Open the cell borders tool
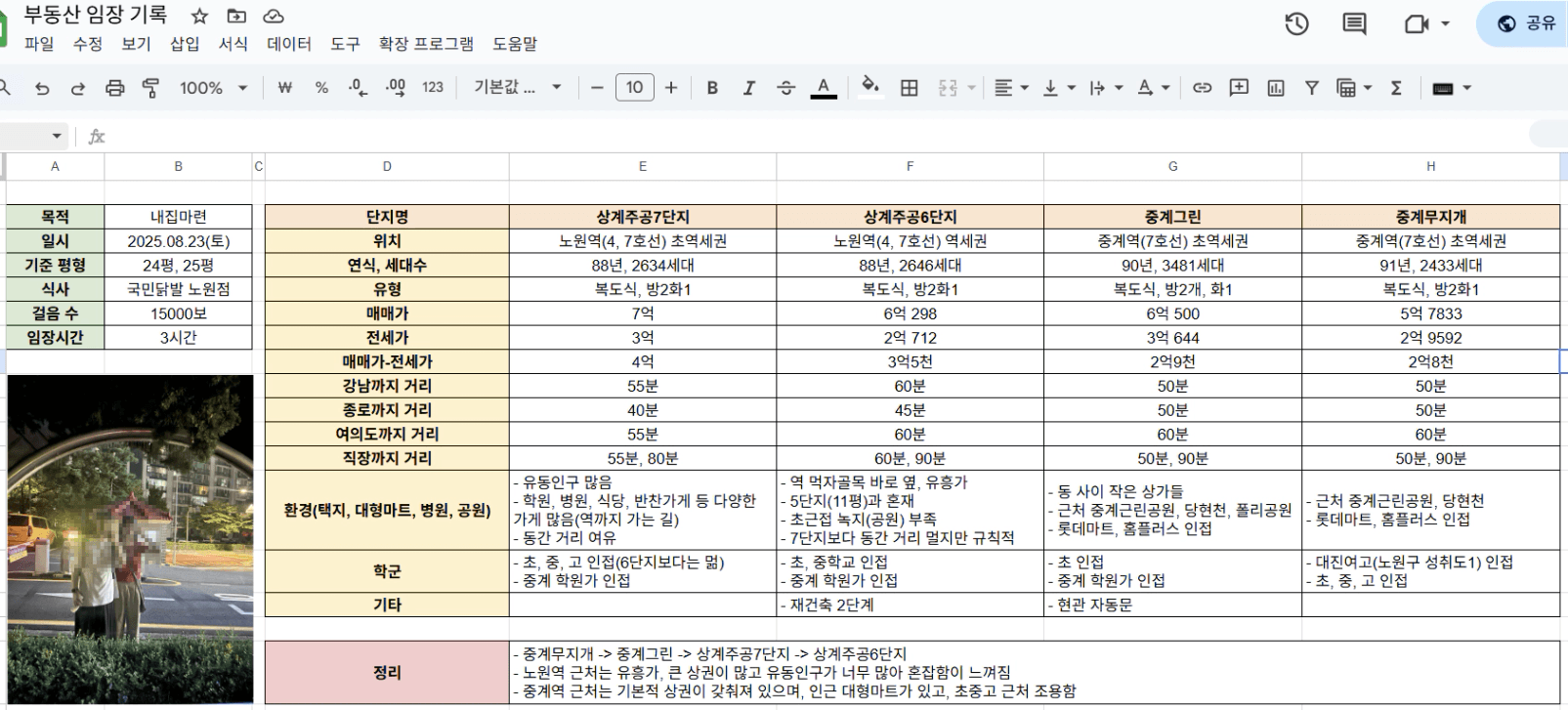The height and width of the screenshot is (710, 1568). click(x=910, y=88)
